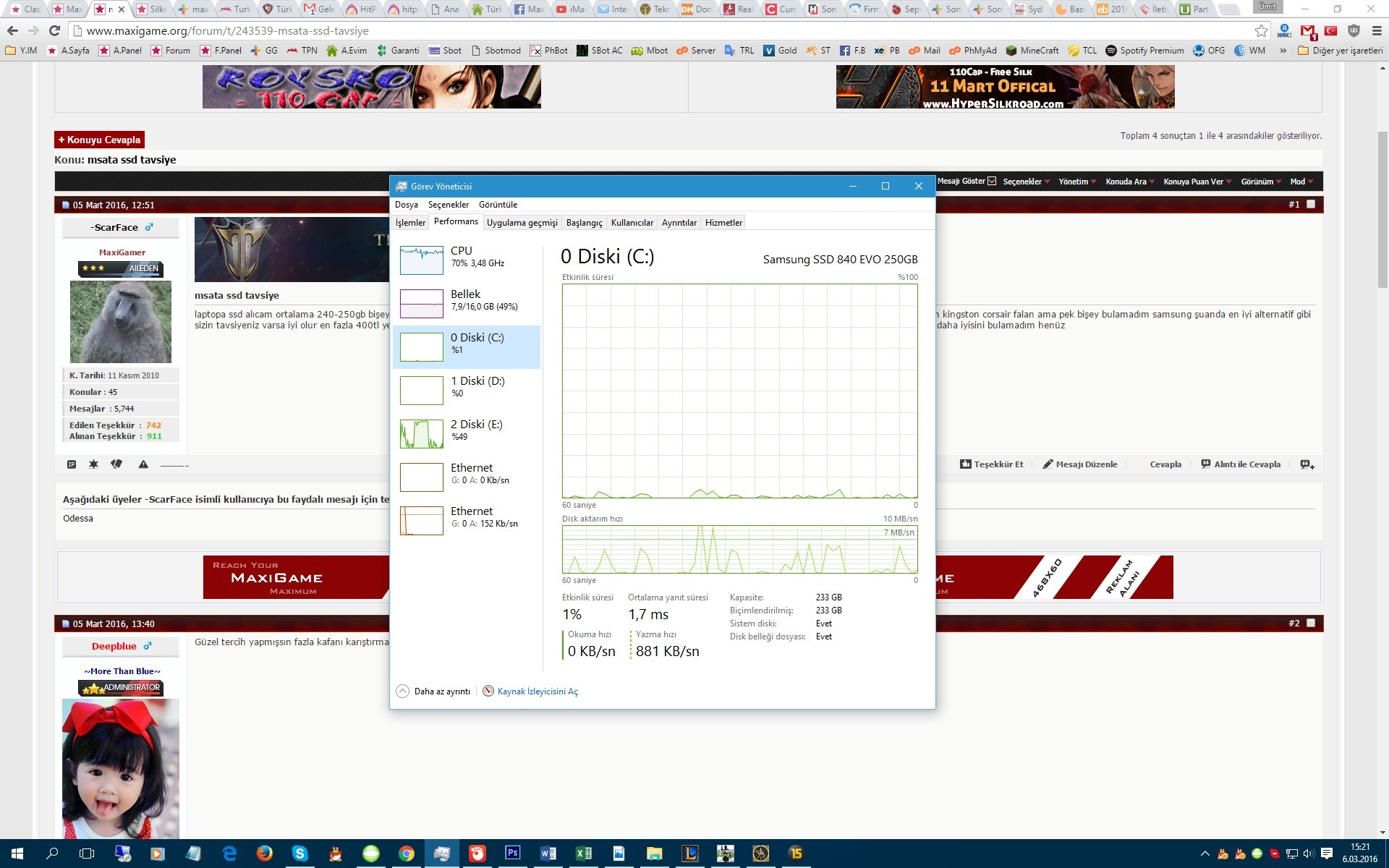Open the Deepblue username link
Image resolution: width=1389 pixels, height=868 pixels.
[x=114, y=646]
